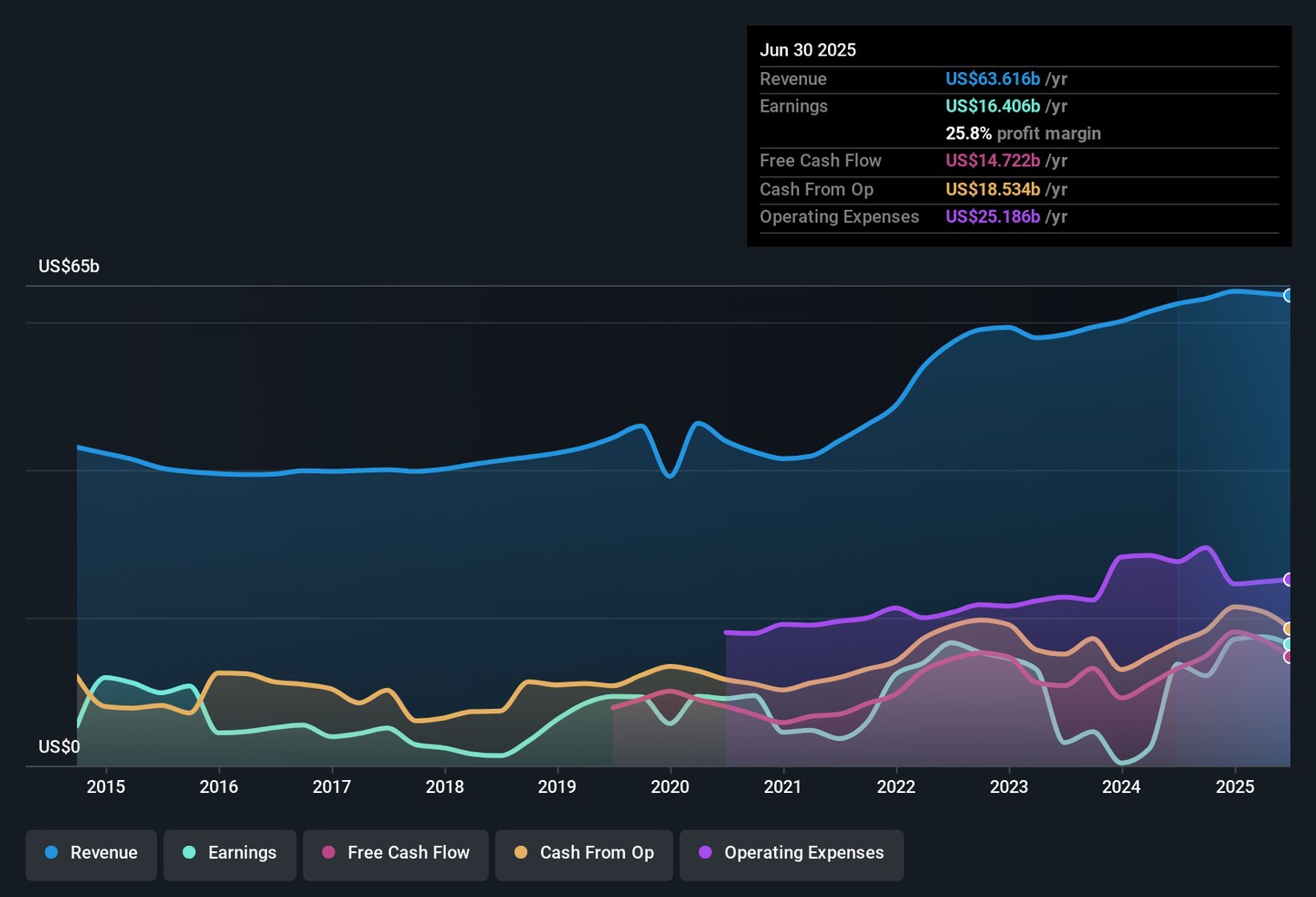1316x897 pixels.
Task: Click the blue Revenue line endpoint marker
Action: 1289,295
